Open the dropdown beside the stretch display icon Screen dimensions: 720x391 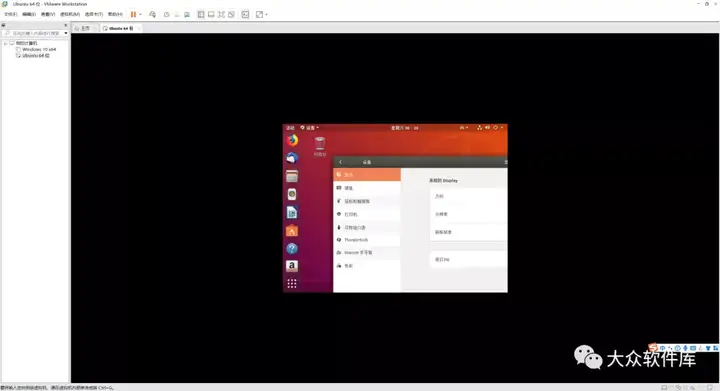266,14
